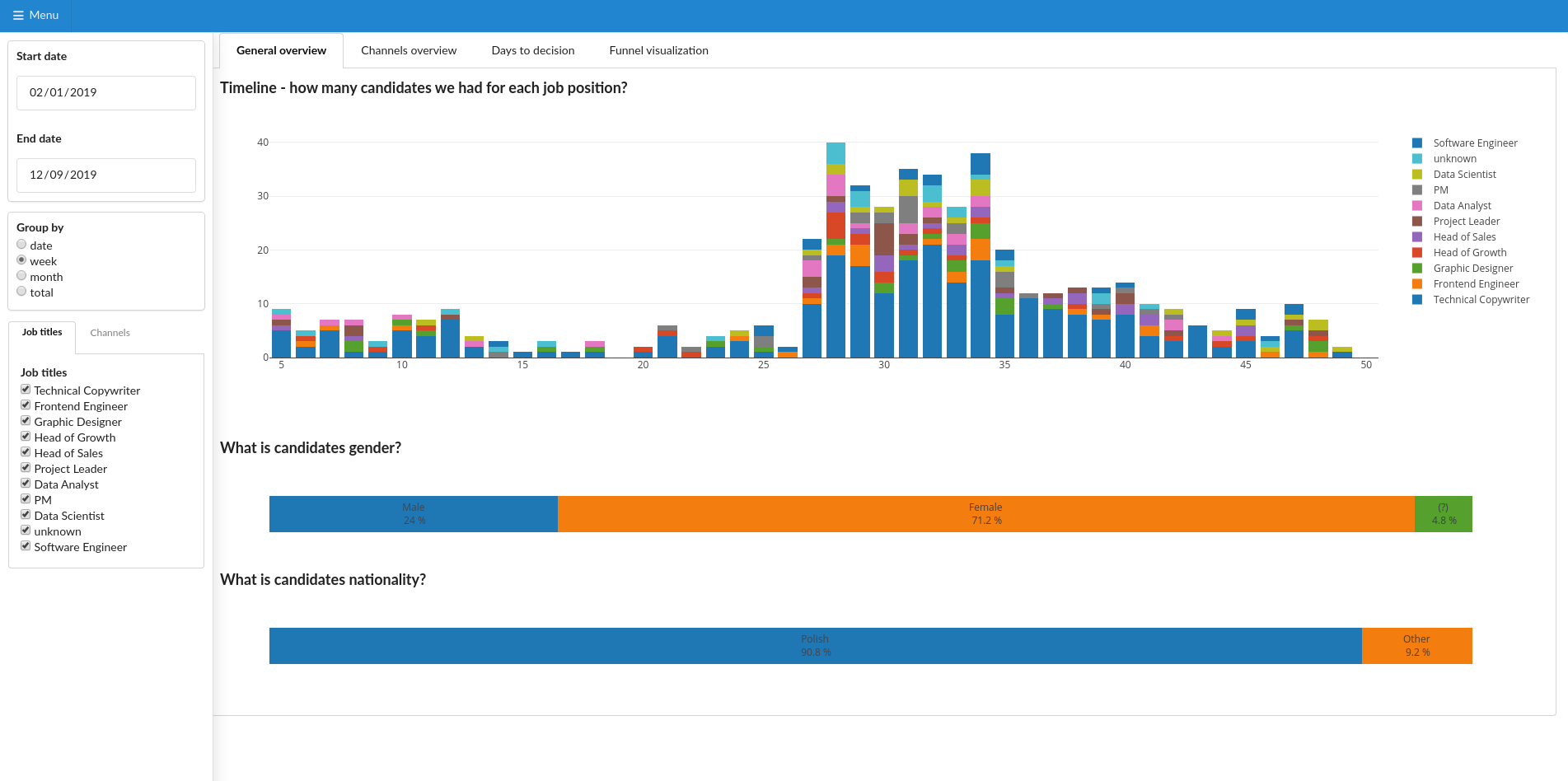The width and height of the screenshot is (1568, 781).
Task: Select group by total radio
Action: [x=21, y=292]
